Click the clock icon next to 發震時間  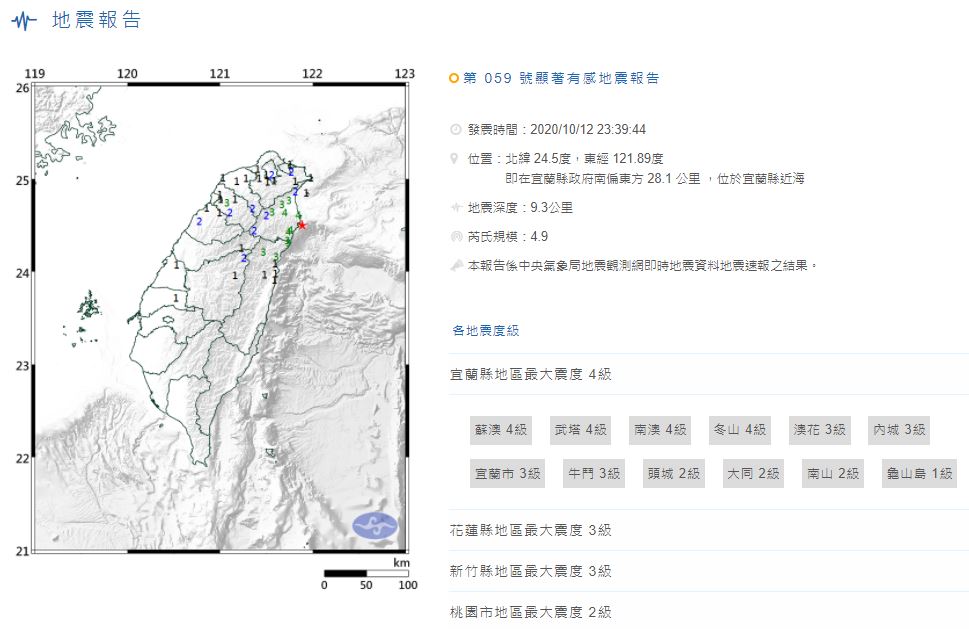tap(456, 130)
